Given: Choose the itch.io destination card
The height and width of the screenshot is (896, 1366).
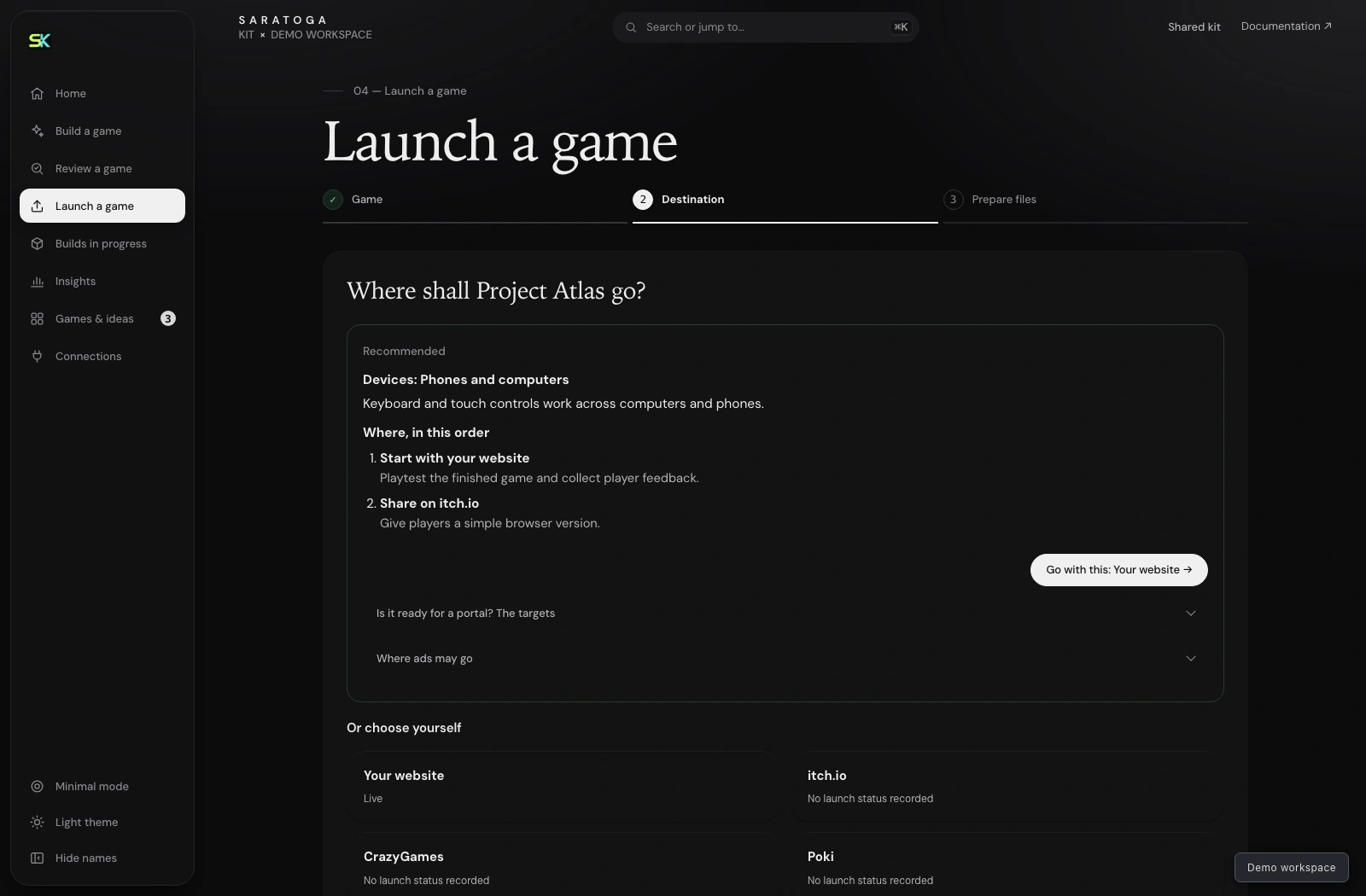Looking at the screenshot, I should click(1007, 787).
